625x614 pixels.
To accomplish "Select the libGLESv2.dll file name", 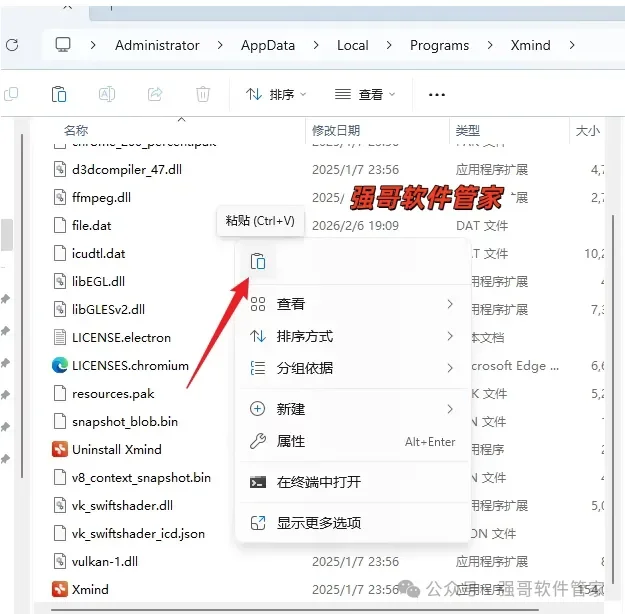I will point(108,309).
